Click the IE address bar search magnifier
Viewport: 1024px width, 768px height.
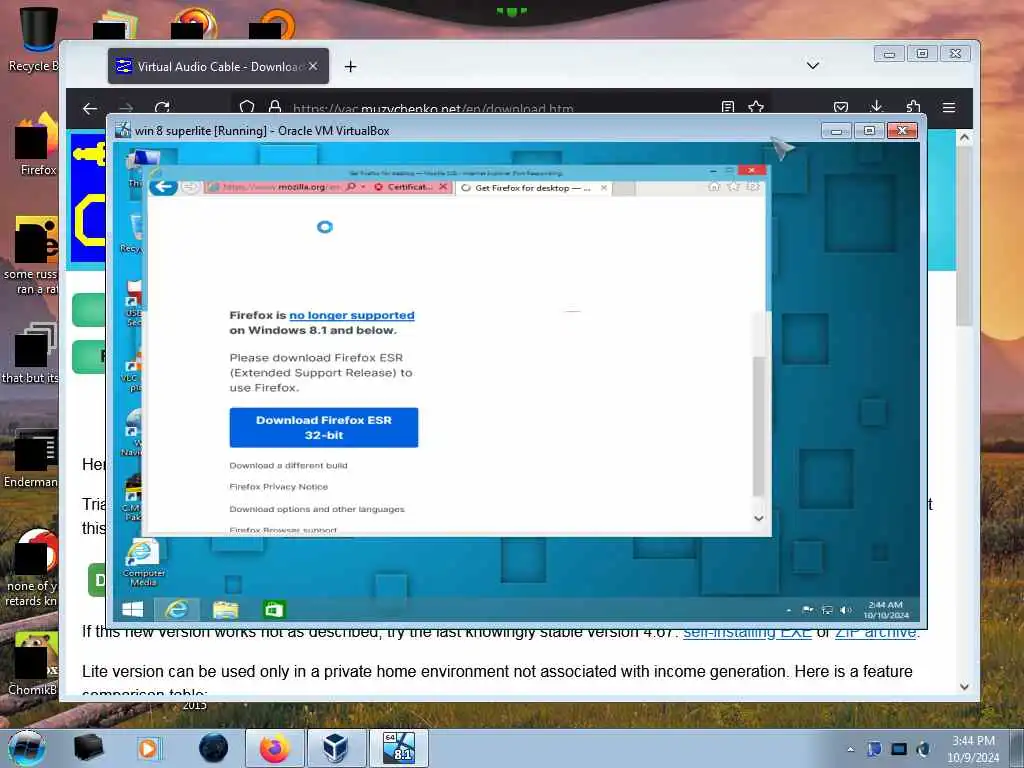[x=351, y=187]
